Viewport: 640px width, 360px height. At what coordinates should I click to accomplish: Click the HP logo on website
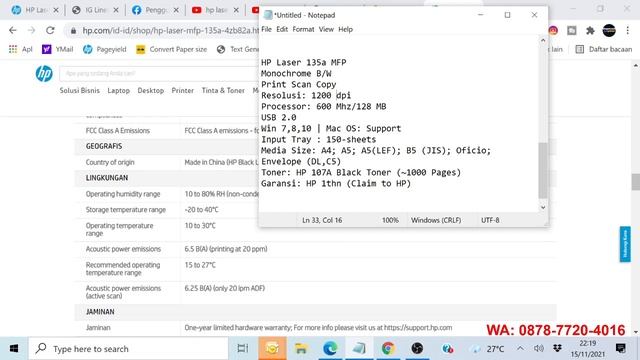[44, 73]
